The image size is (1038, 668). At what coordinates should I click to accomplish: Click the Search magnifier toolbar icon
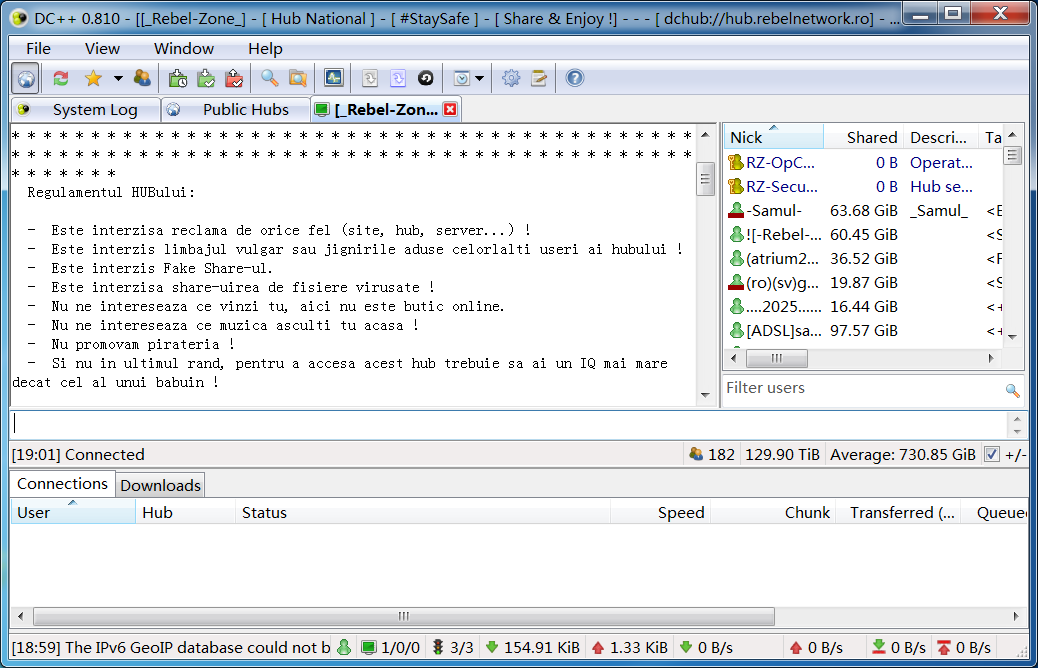pos(270,78)
